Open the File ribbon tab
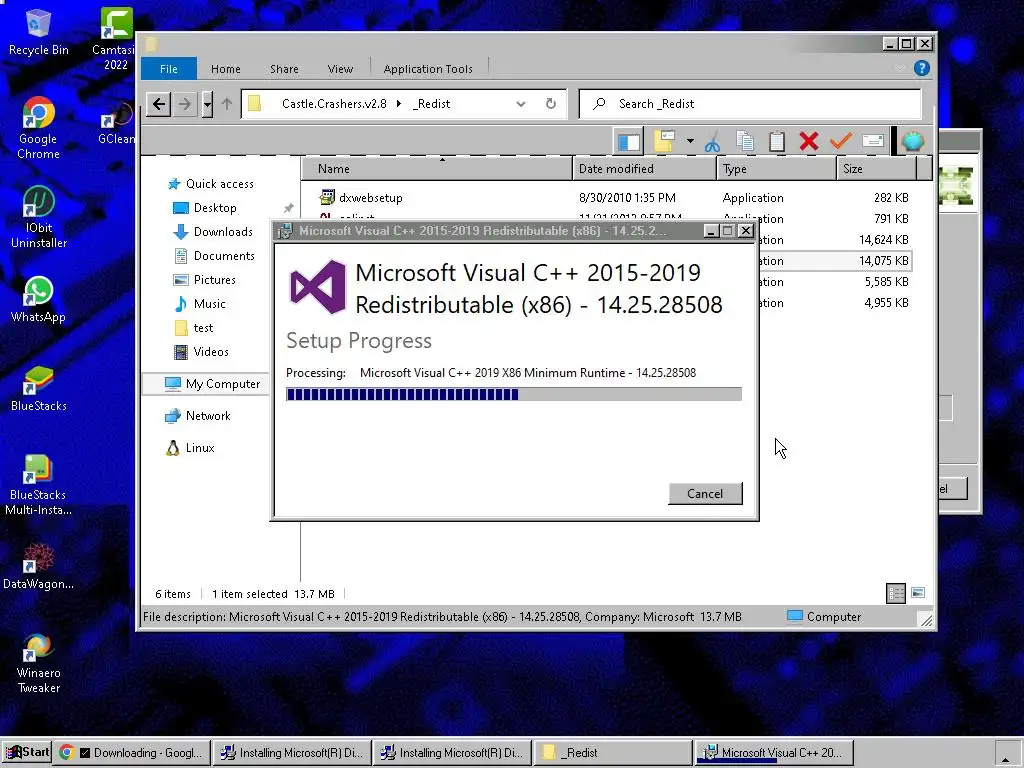This screenshot has width=1024, height=768. 168,69
